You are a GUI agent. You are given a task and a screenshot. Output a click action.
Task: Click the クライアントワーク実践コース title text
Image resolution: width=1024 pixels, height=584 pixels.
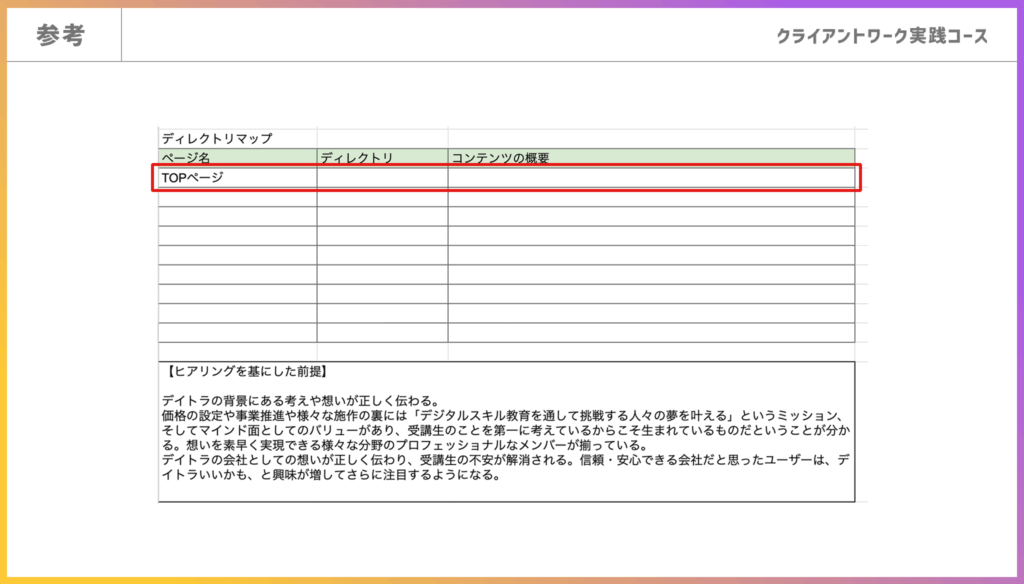coord(882,36)
